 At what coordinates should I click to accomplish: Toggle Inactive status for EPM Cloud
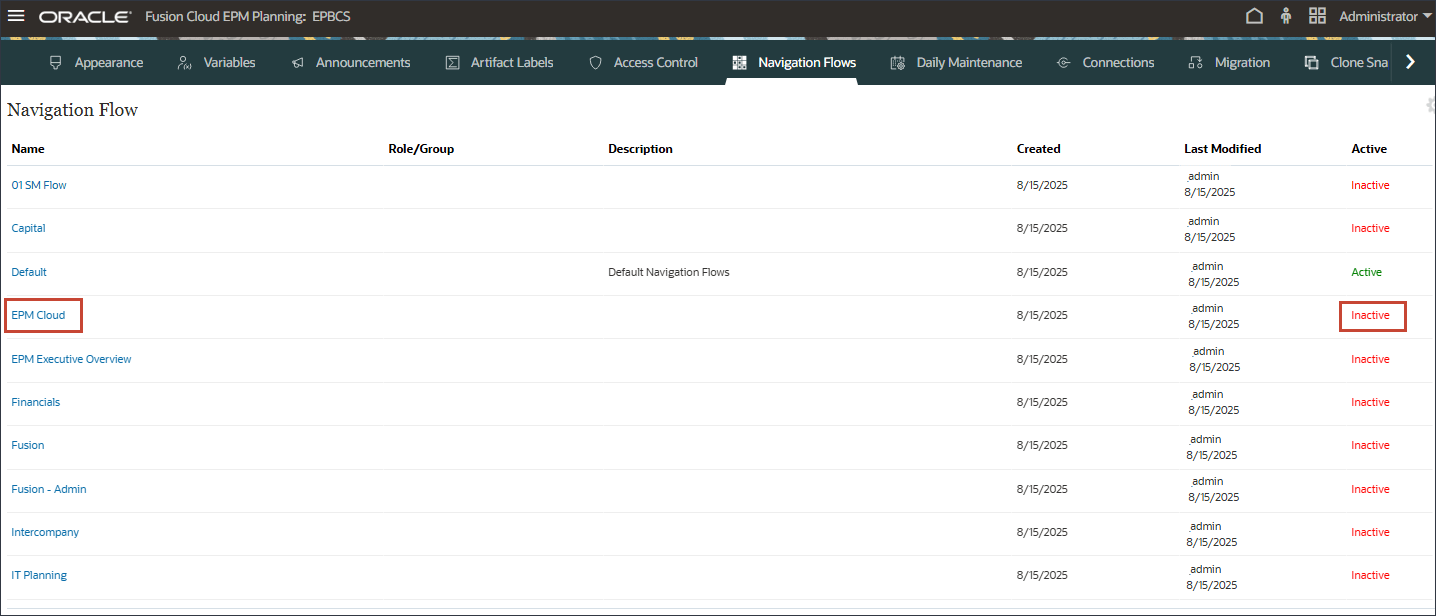point(1370,315)
